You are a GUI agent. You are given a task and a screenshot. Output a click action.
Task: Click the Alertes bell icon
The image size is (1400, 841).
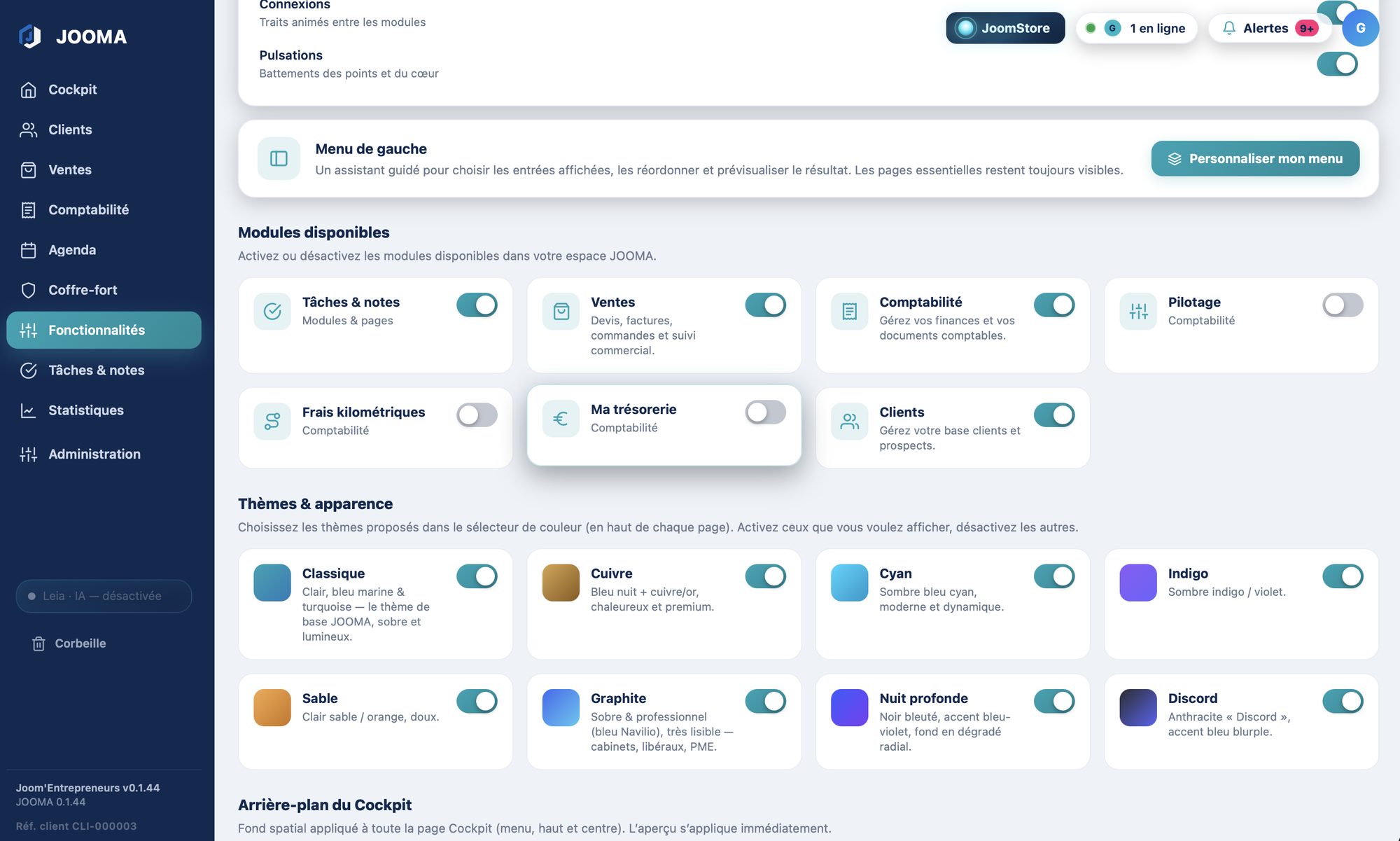coord(1228,28)
